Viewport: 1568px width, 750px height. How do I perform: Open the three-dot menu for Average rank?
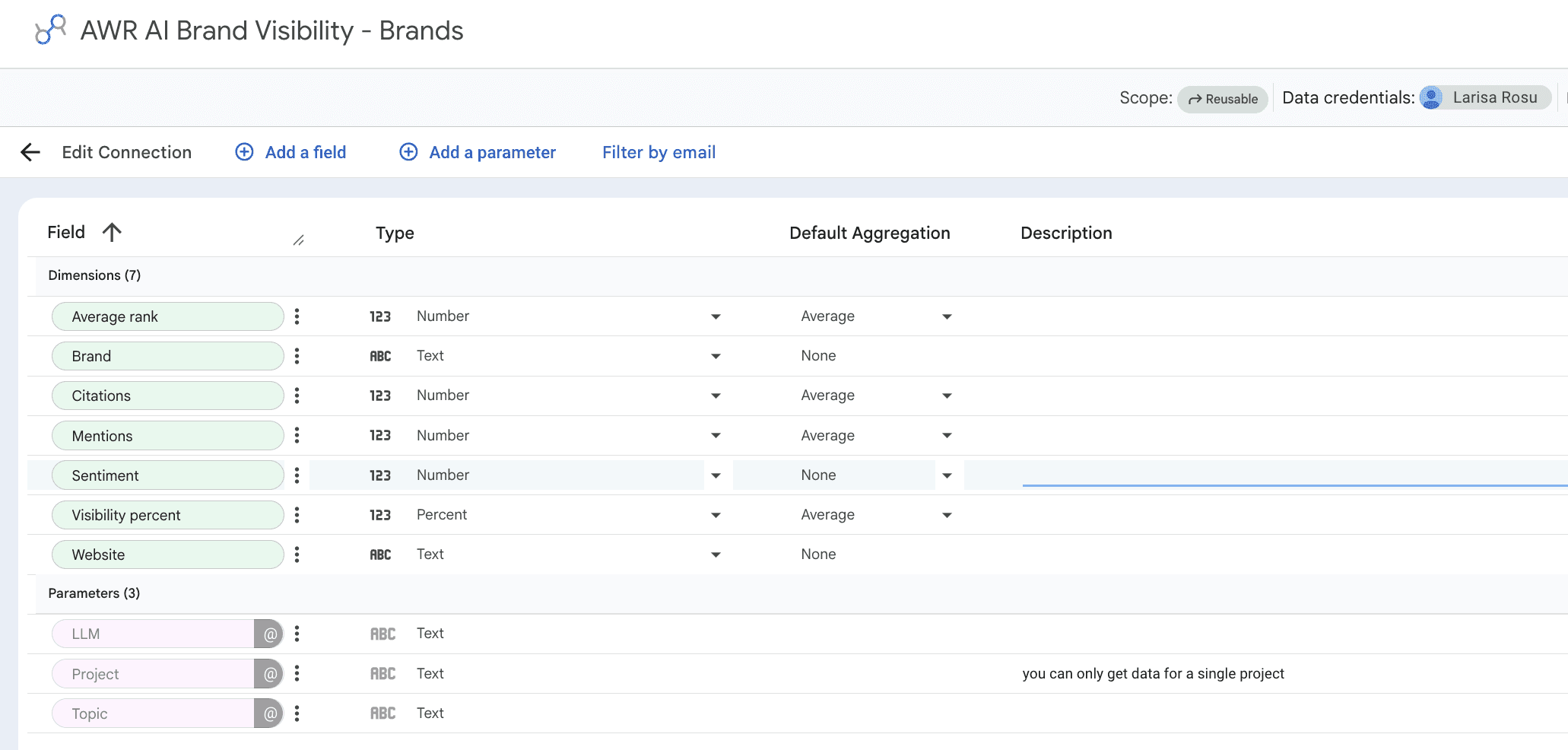click(297, 316)
